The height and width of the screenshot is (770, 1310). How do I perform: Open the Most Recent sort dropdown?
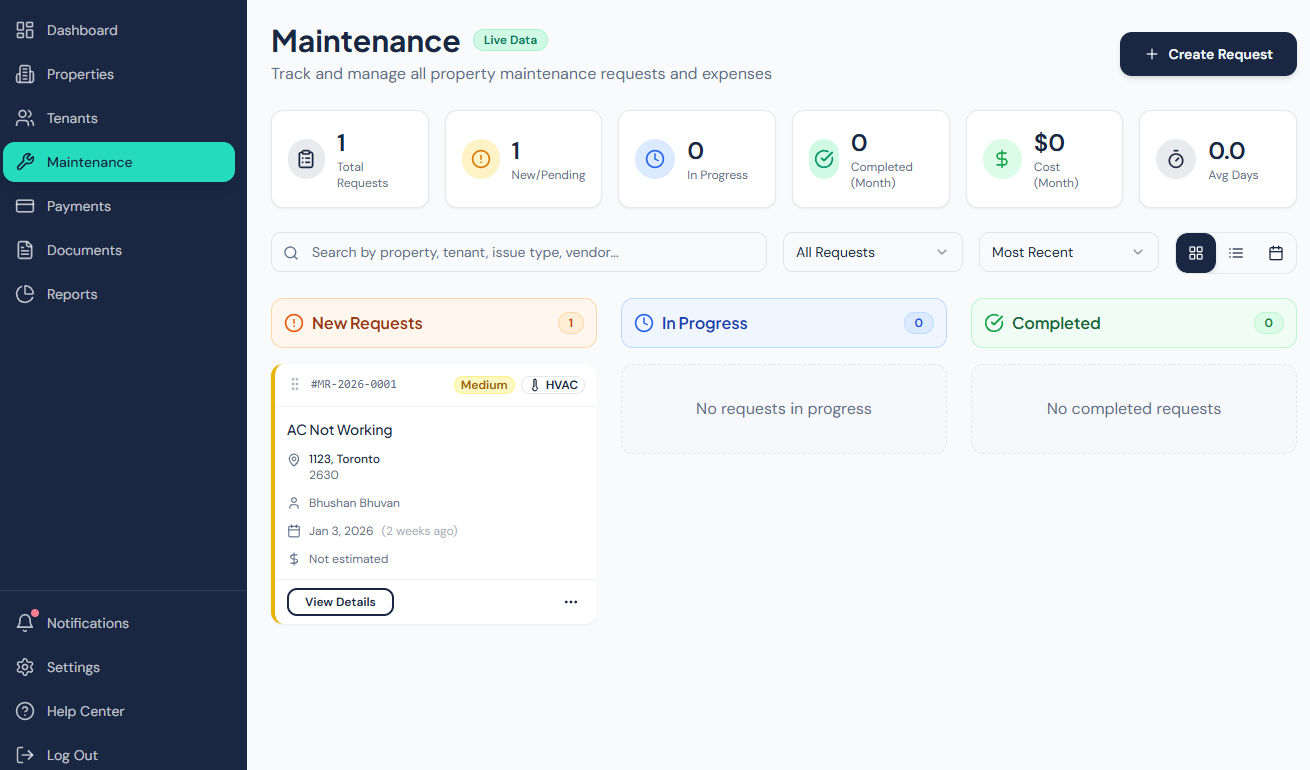[x=1067, y=252]
